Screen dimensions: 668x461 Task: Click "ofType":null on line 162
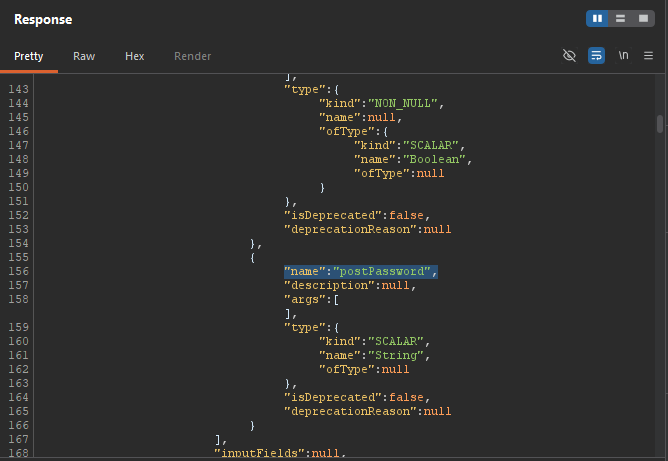(364, 369)
